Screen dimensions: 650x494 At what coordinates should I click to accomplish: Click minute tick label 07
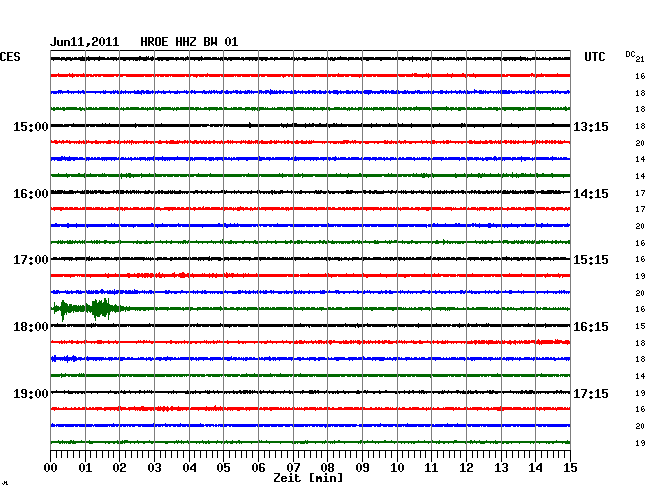click(293, 467)
